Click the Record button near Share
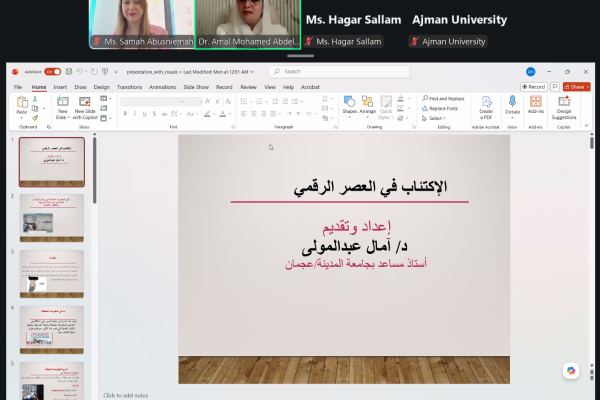The image size is (600, 400). [x=534, y=87]
